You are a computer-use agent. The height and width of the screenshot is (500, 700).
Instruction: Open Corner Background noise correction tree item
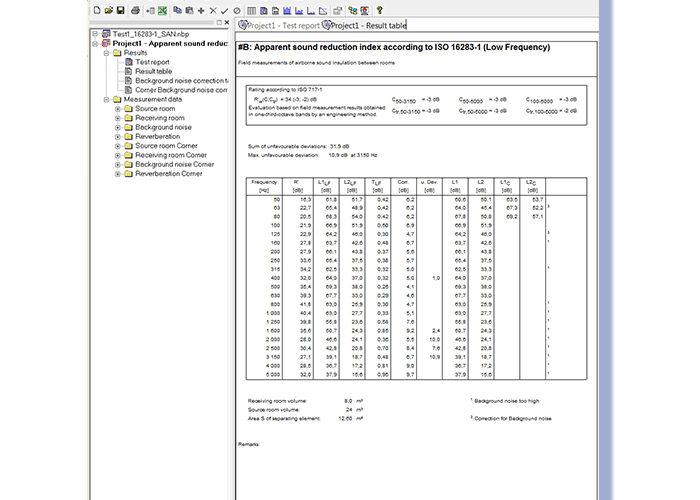[181, 90]
